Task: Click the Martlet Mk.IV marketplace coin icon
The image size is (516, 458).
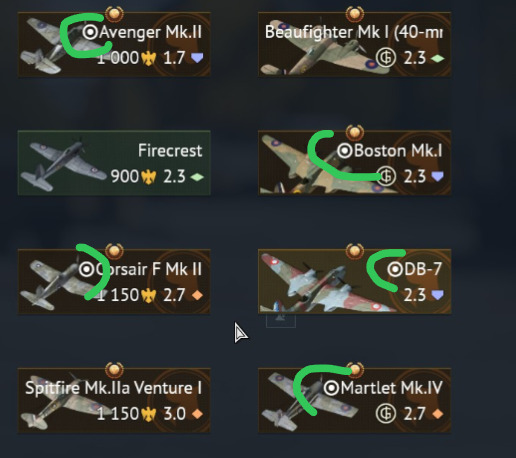Action: (386, 413)
